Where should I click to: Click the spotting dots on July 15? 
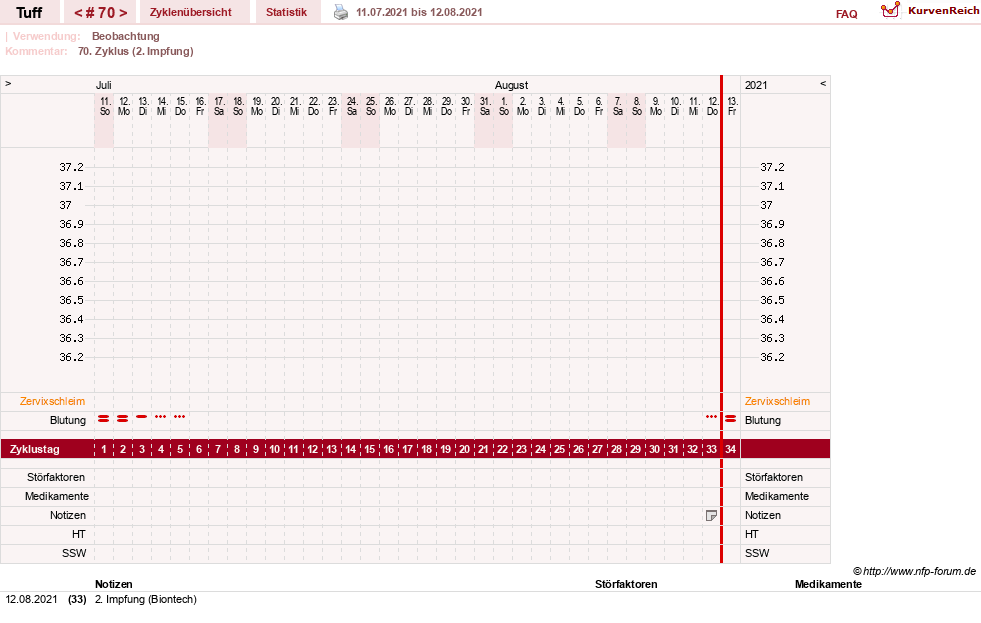pos(180,417)
